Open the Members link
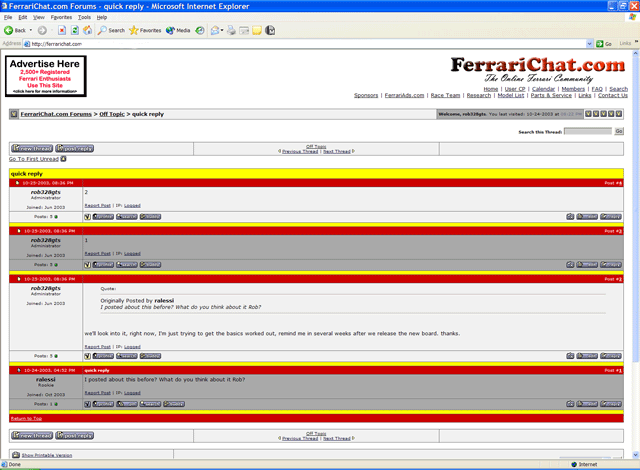The width and height of the screenshot is (640, 470). coord(573,89)
